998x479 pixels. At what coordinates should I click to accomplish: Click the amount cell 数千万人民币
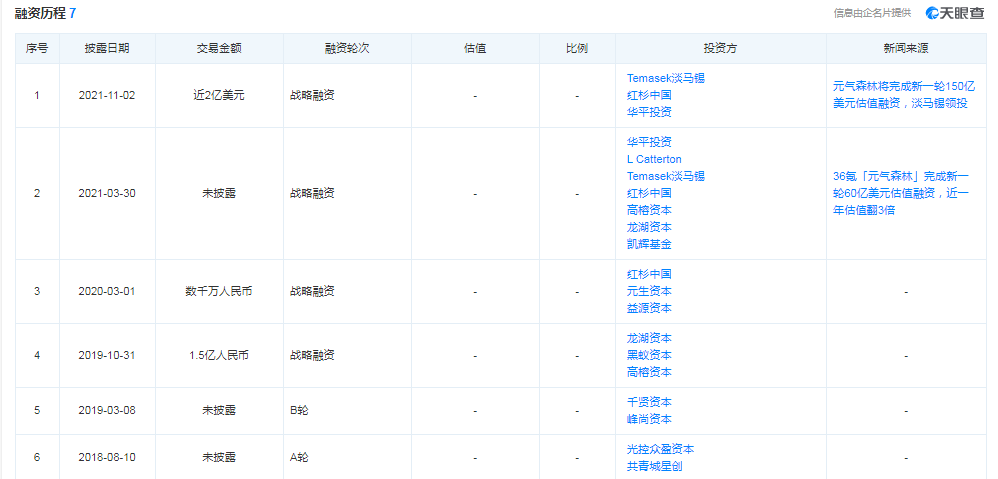tap(219, 291)
